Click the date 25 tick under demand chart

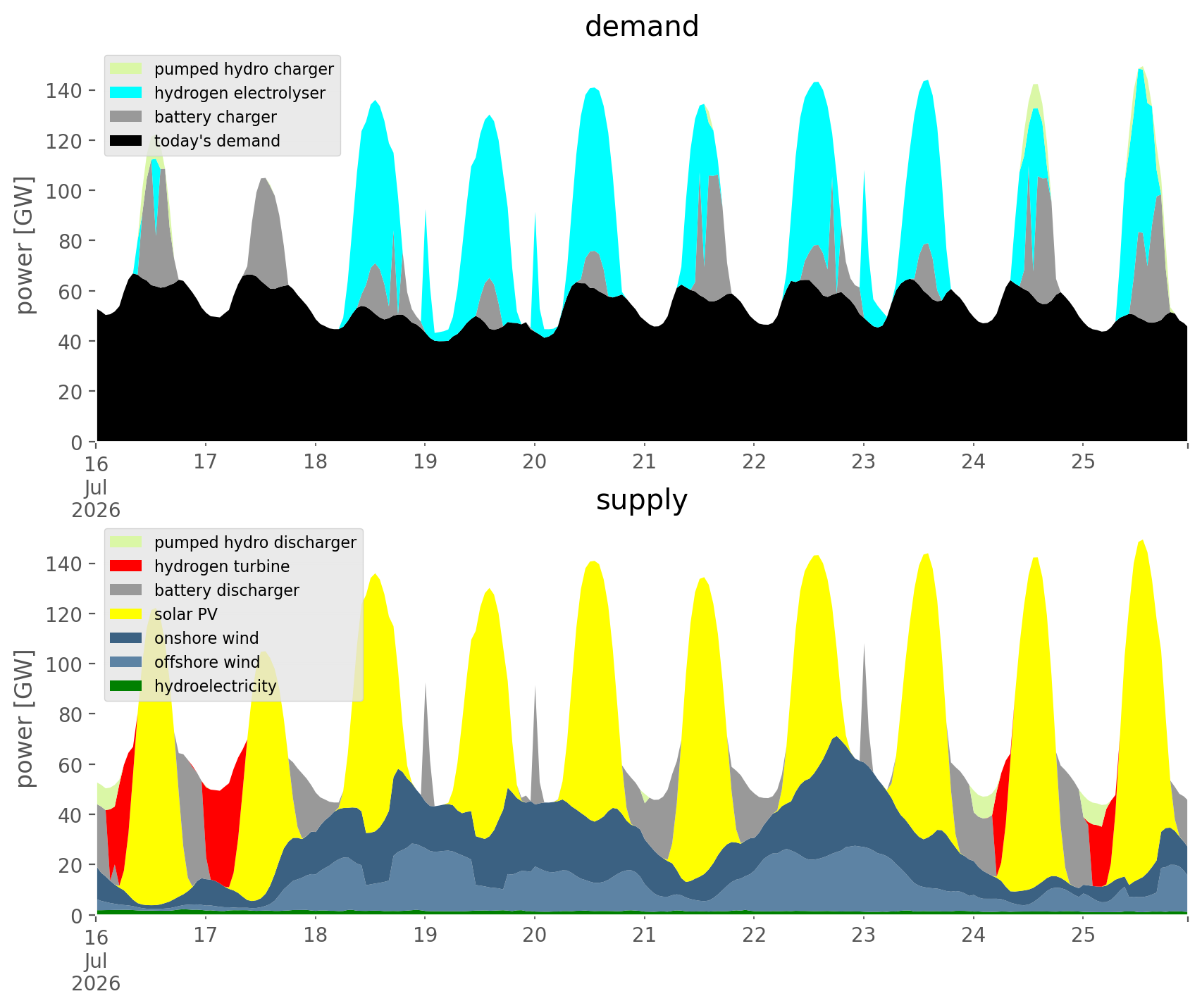tap(1083, 462)
